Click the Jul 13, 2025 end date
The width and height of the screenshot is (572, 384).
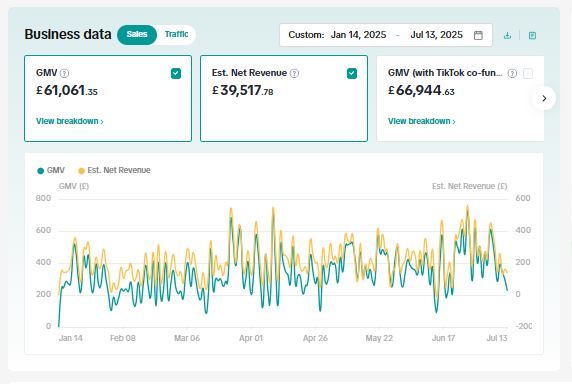pos(436,35)
